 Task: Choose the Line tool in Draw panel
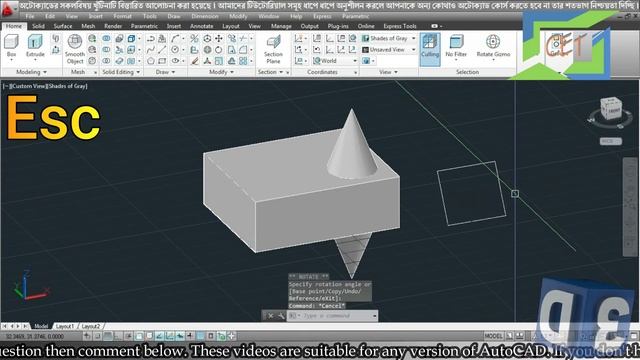click(x=162, y=50)
